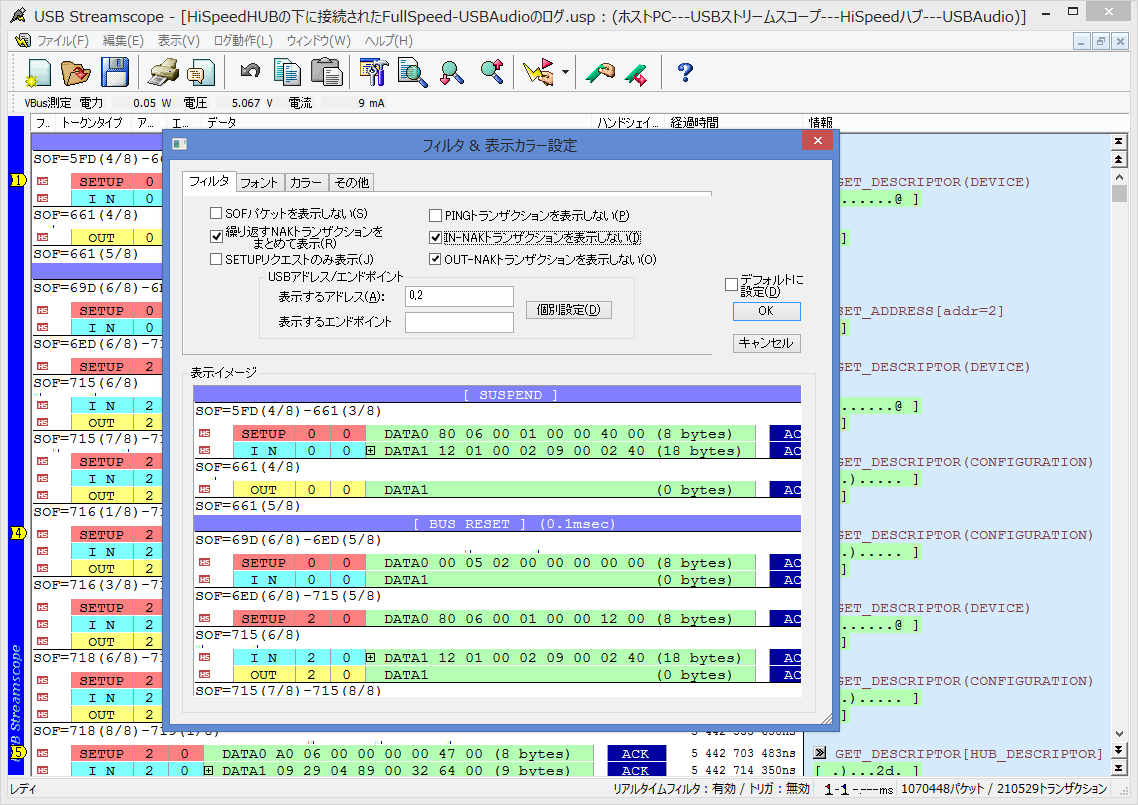Image resolution: width=1138 pixels, height=805 pixels.
Task: Switch to the フォント tab
Action: 259,183
